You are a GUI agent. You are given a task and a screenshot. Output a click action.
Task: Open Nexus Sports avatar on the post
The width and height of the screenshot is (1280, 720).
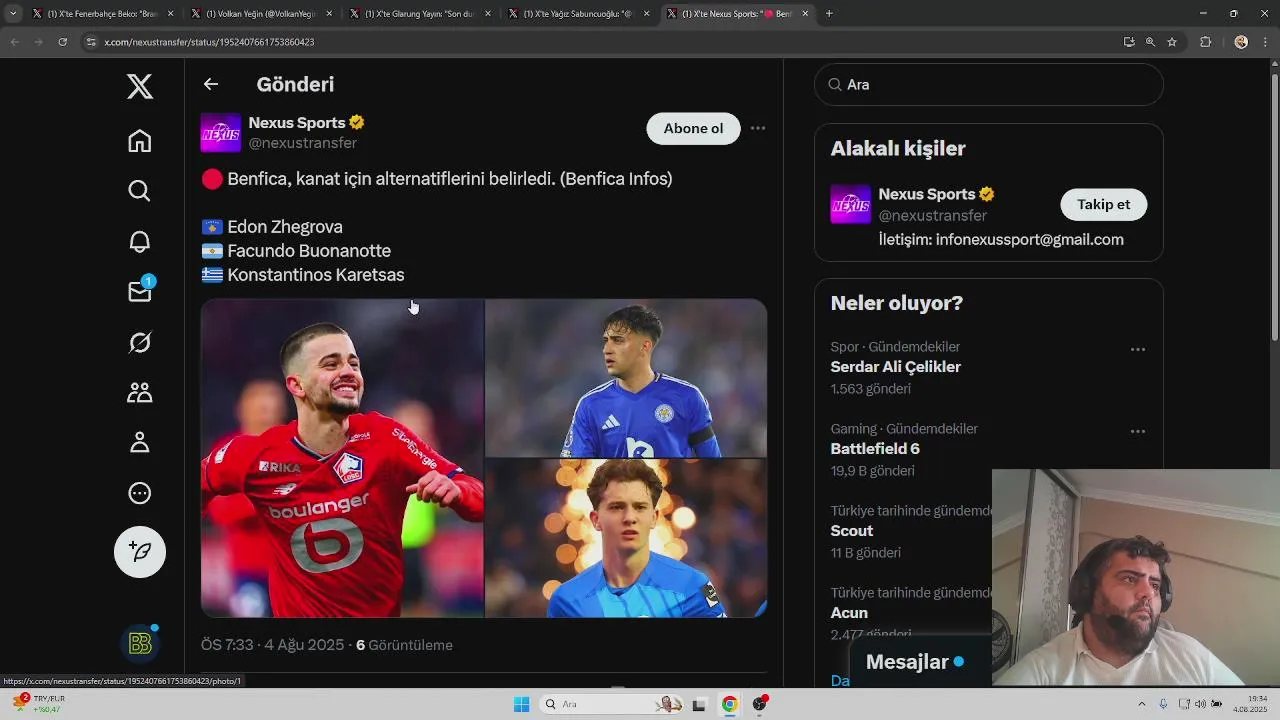point(221,133)
